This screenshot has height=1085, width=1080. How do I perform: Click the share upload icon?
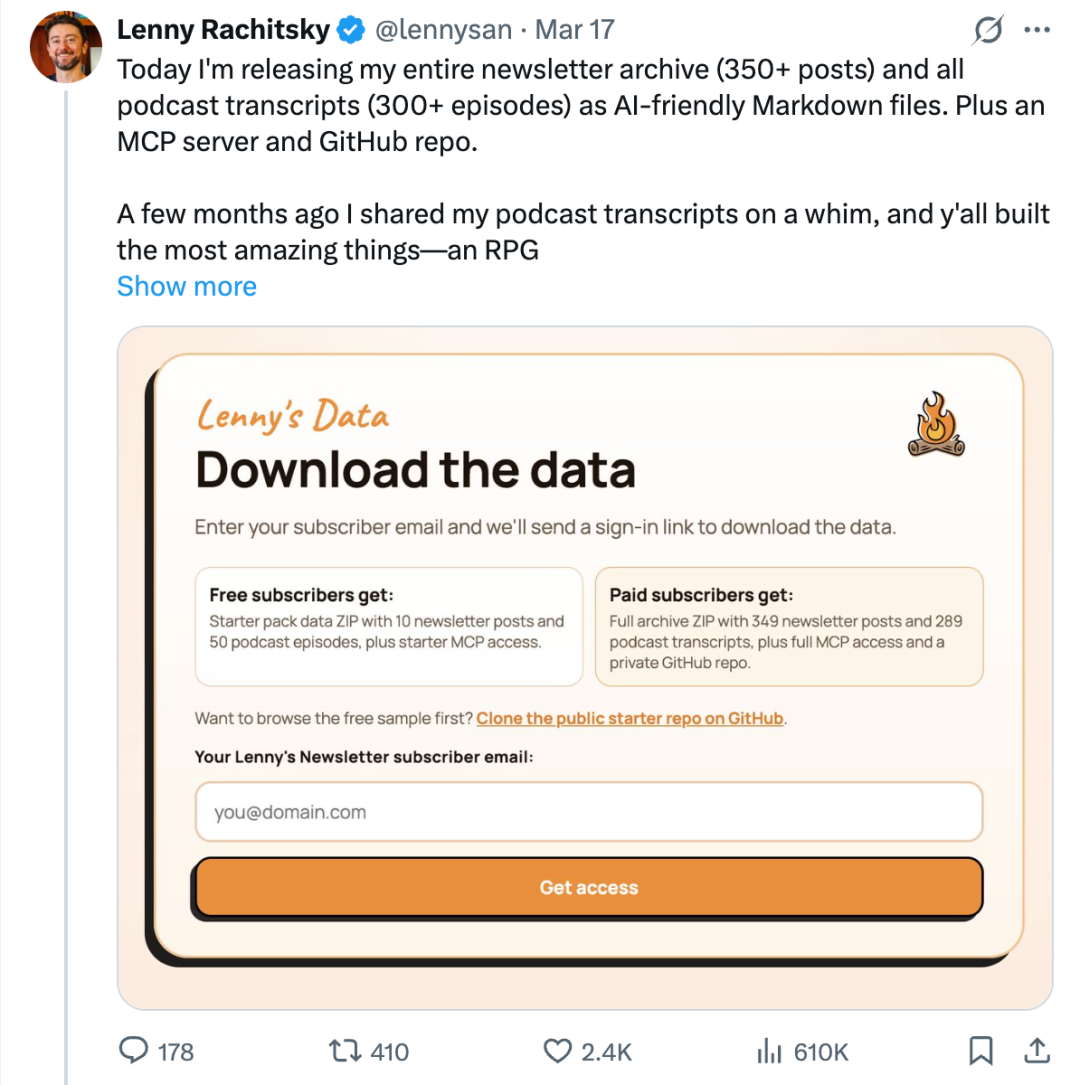coord(1037,1050)
